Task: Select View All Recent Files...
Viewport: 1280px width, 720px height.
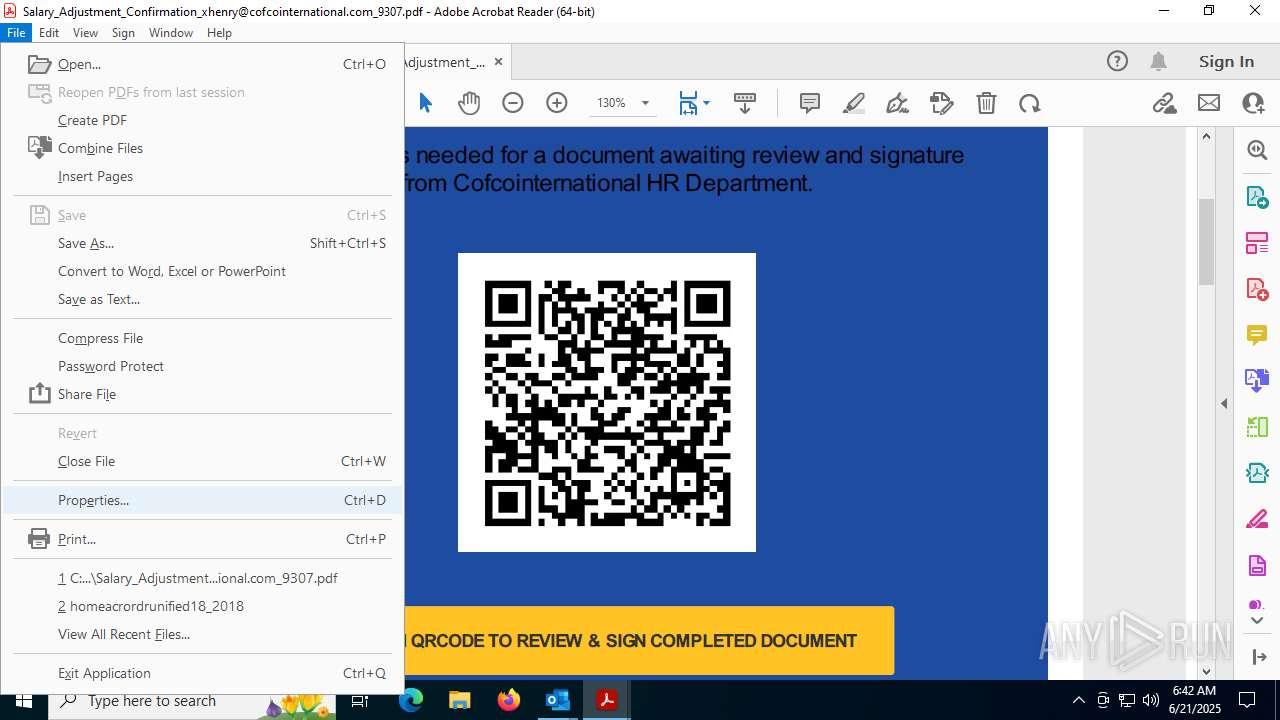Action: pyautogui.click(x=203, y=634)
